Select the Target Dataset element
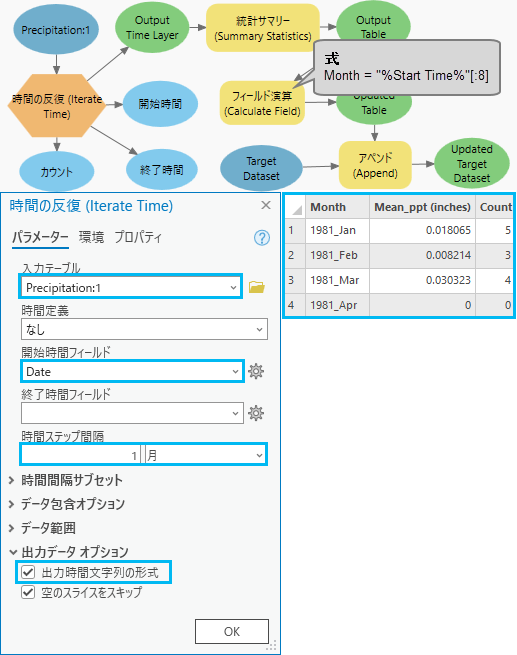 click(261, 168)
